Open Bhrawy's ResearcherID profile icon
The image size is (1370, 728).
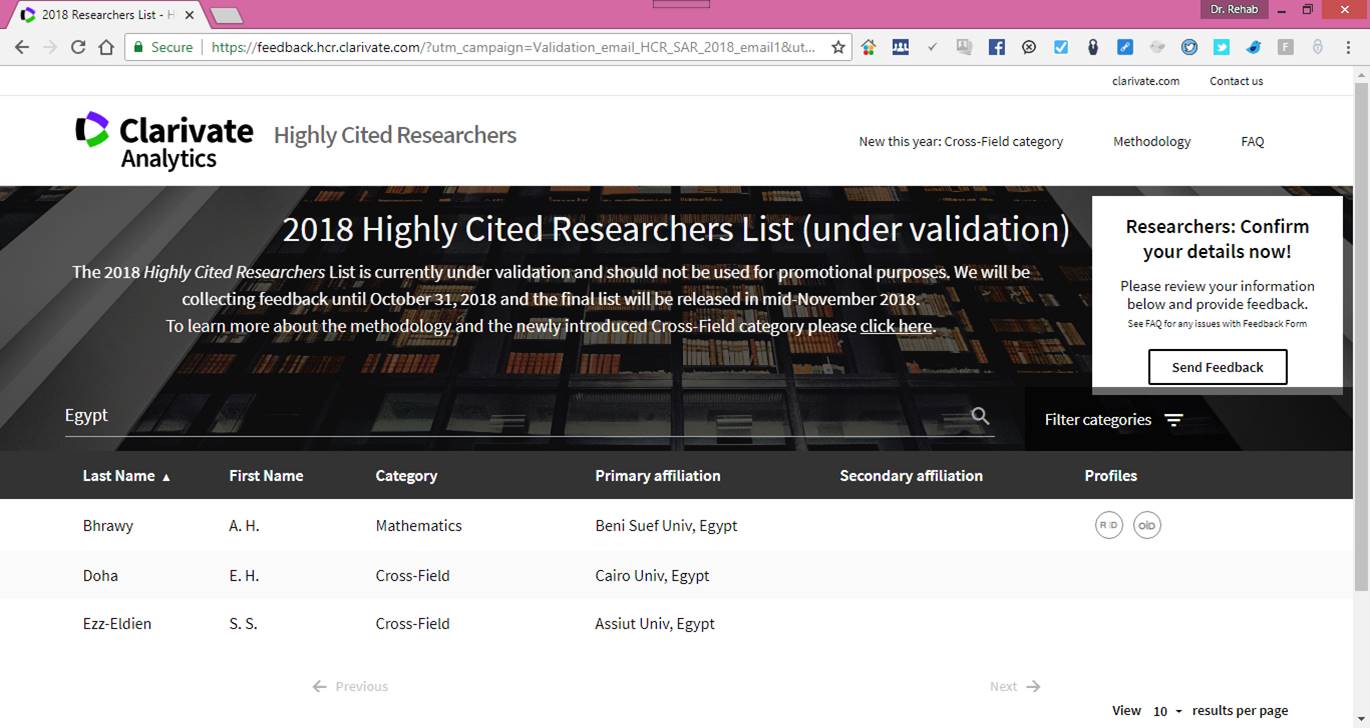pyautogui.click(x=1109, y=525)
